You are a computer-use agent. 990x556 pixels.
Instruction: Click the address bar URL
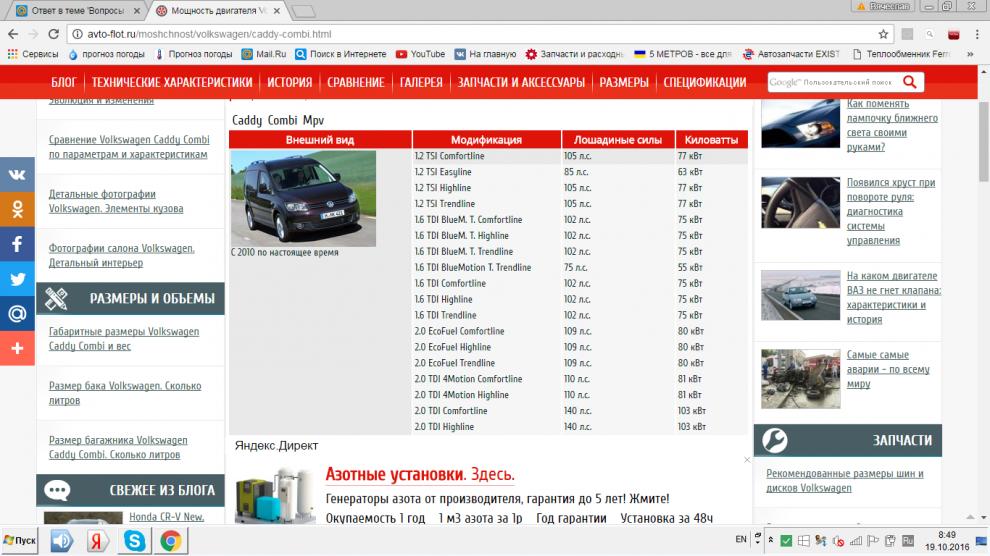(209, 34)
